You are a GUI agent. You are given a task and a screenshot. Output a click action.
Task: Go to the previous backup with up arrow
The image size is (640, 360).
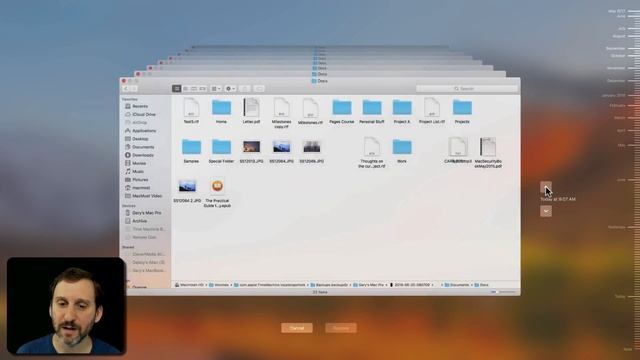coord(546,187)
